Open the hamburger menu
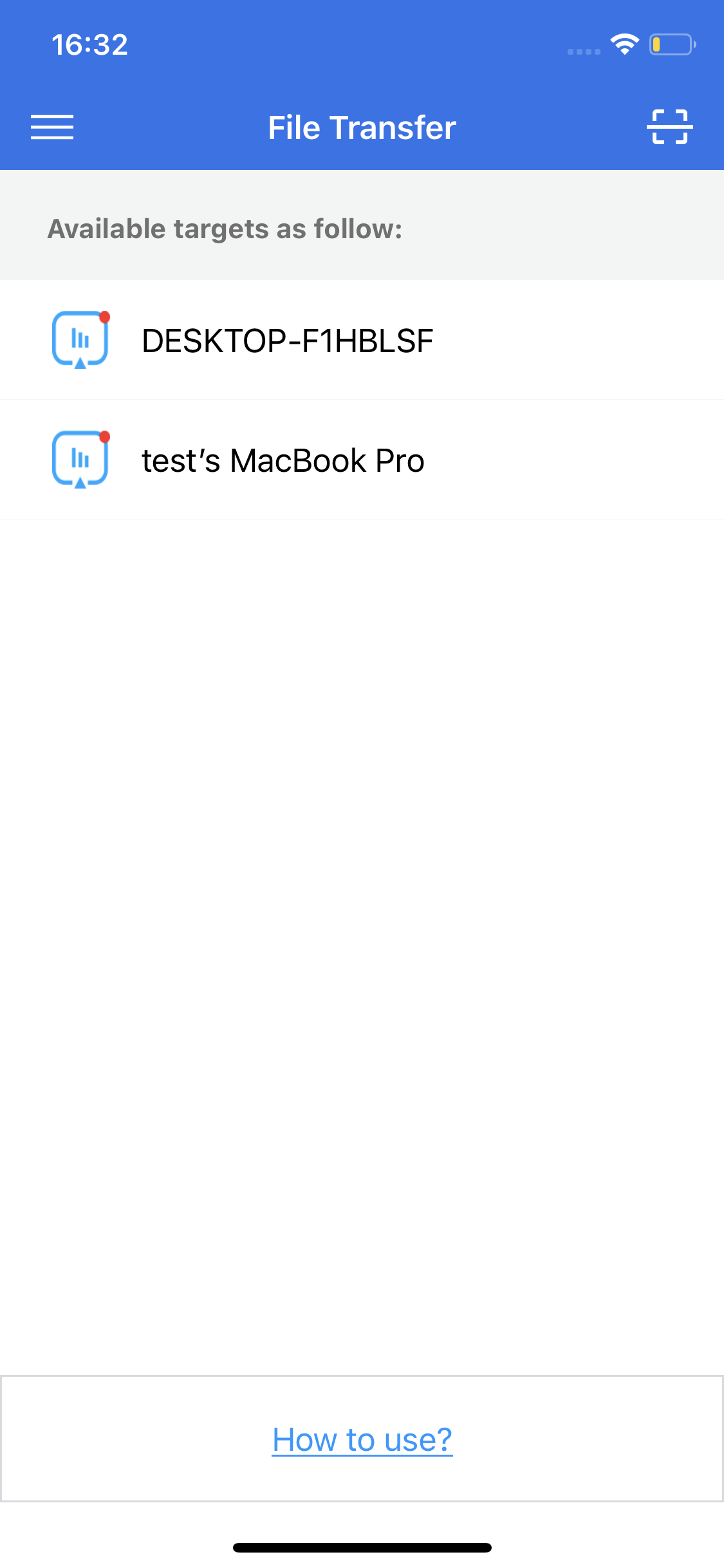724x1568 pixels. (x=52, y=127)
